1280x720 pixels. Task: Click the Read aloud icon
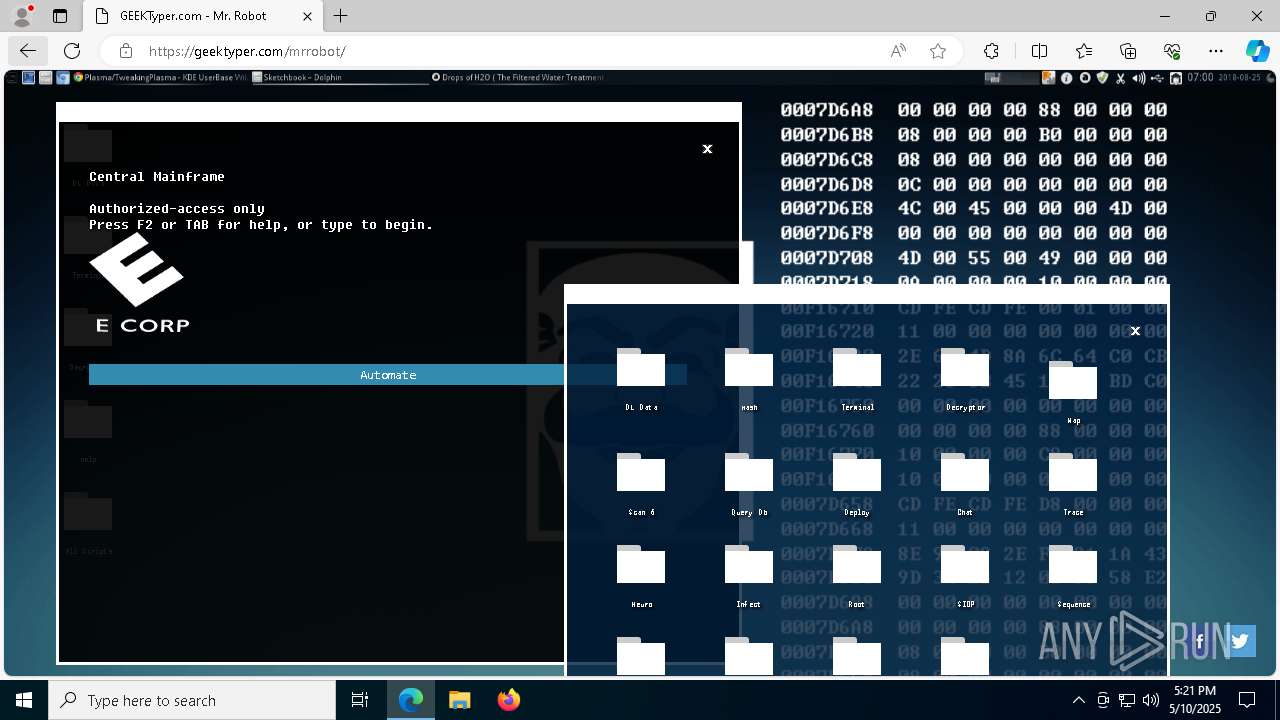coord(898,51)
